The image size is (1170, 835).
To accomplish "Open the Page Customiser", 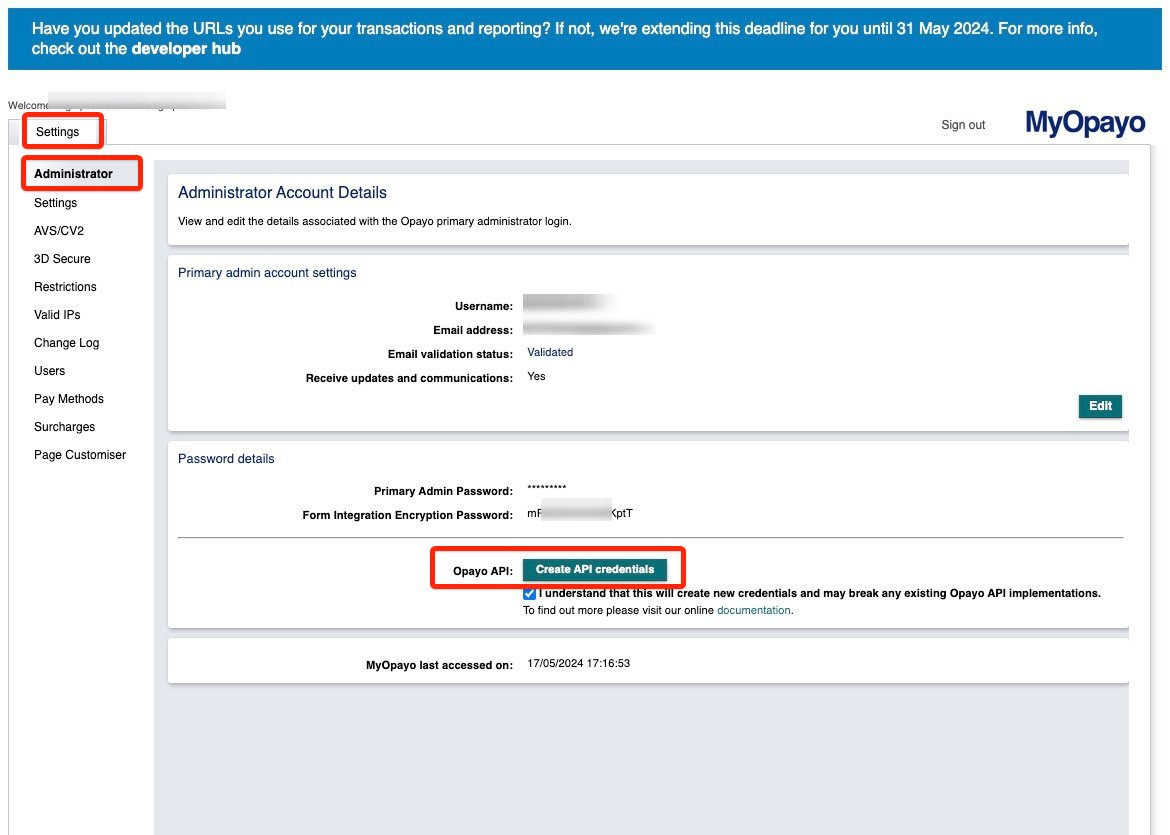I will click(x=80, y=454).
